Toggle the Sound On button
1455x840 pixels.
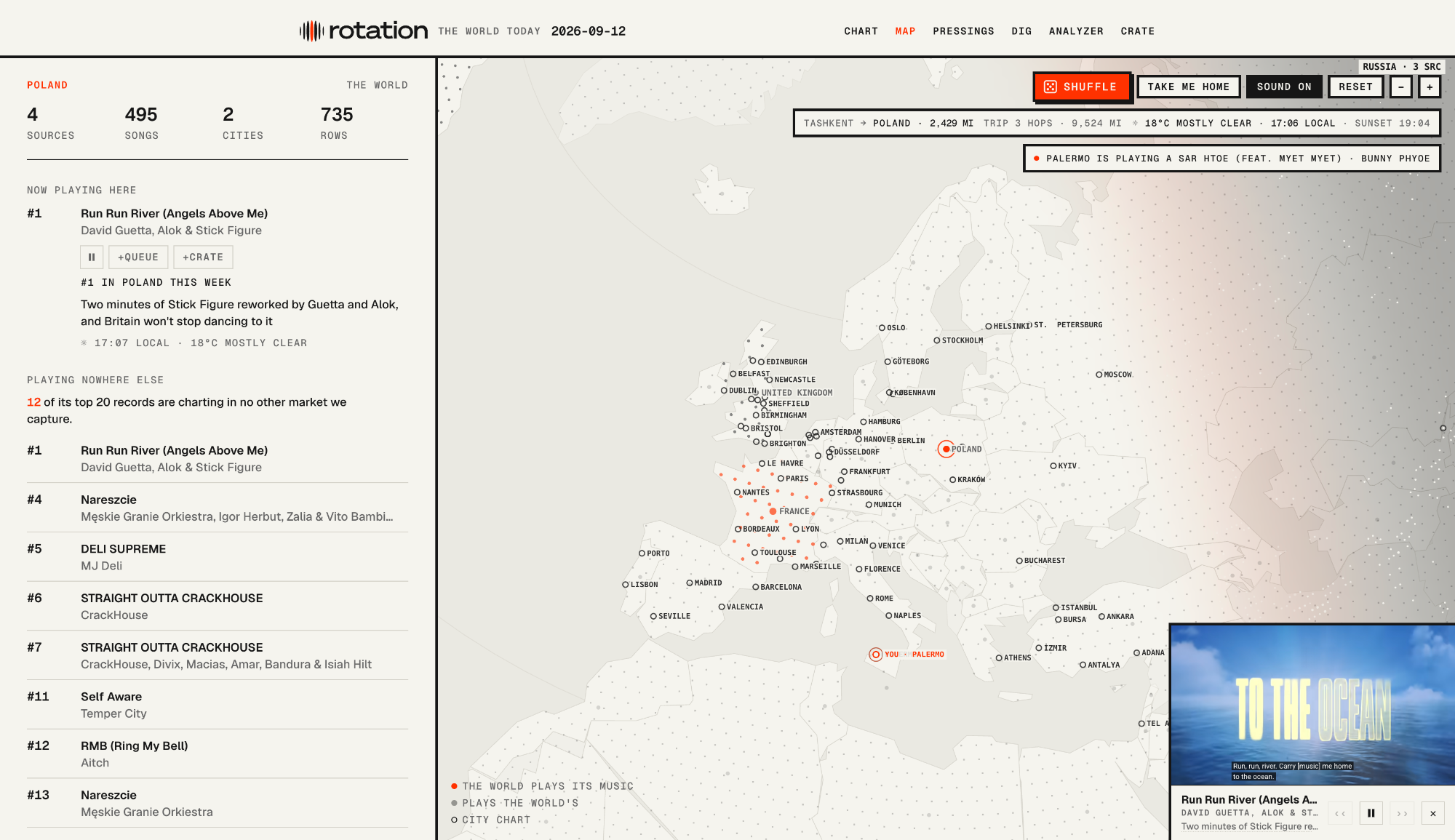coord(1284,87)
